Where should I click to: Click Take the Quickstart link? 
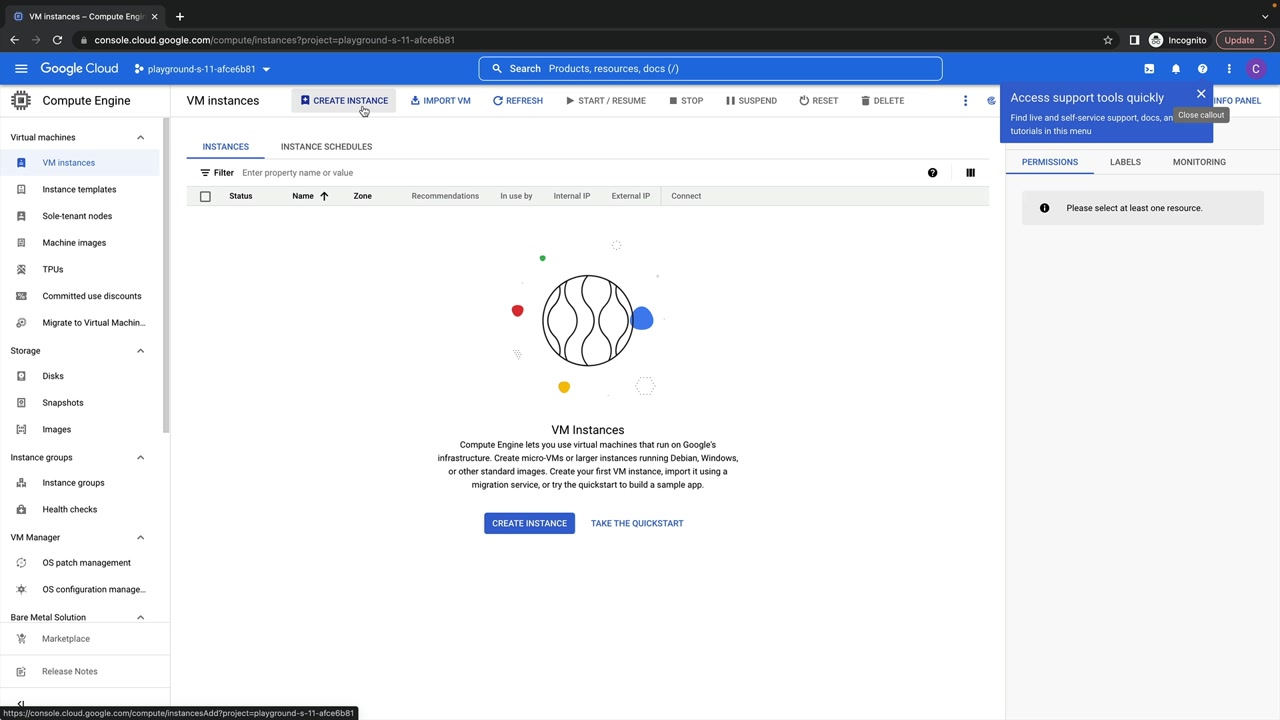coord(637,523)
